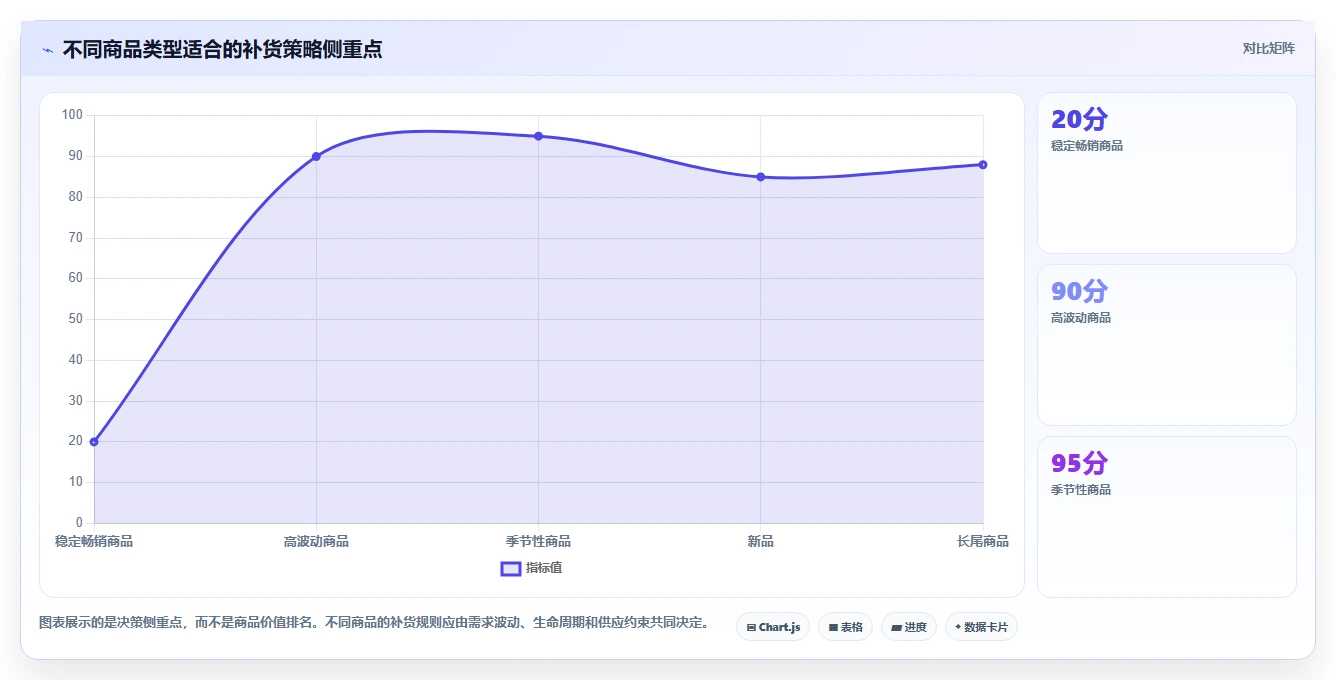Image resolution: width=1336 pixels, height=680 pixels.
Task: Click the small icon in the 进度 chip
Action: coord(897,628)
